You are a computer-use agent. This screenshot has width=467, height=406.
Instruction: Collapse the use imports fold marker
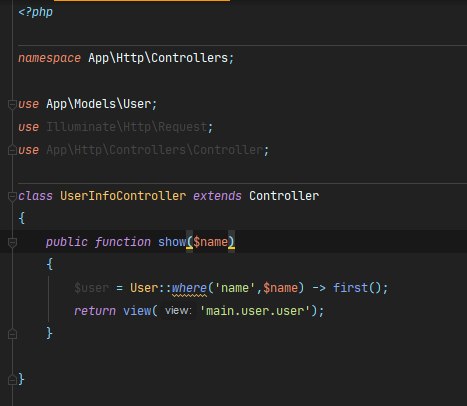[12, 104]
